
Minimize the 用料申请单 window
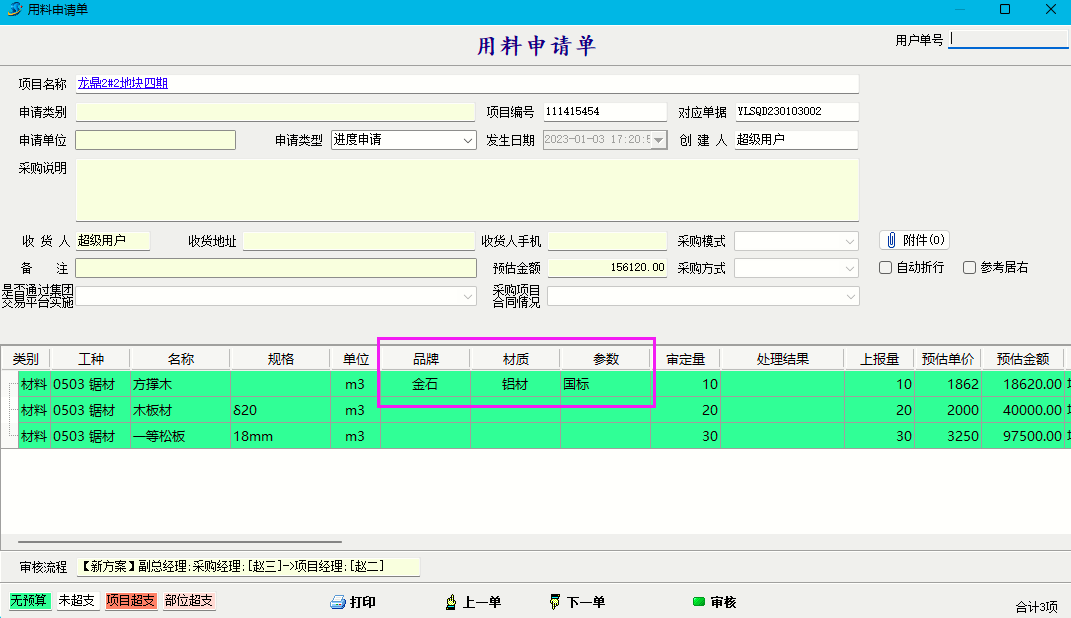(959, 10)
